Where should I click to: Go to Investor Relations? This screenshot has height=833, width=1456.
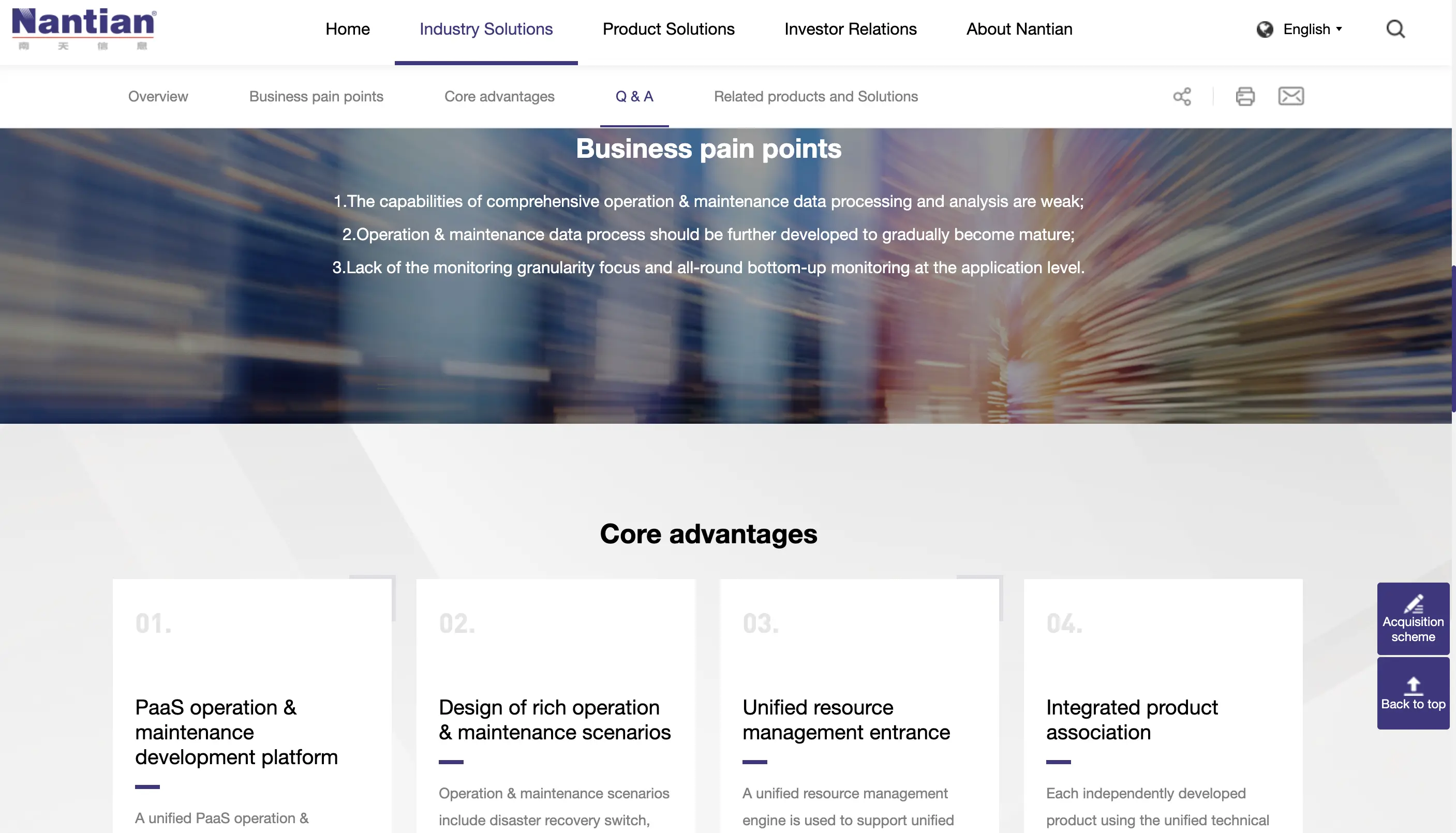850,29
